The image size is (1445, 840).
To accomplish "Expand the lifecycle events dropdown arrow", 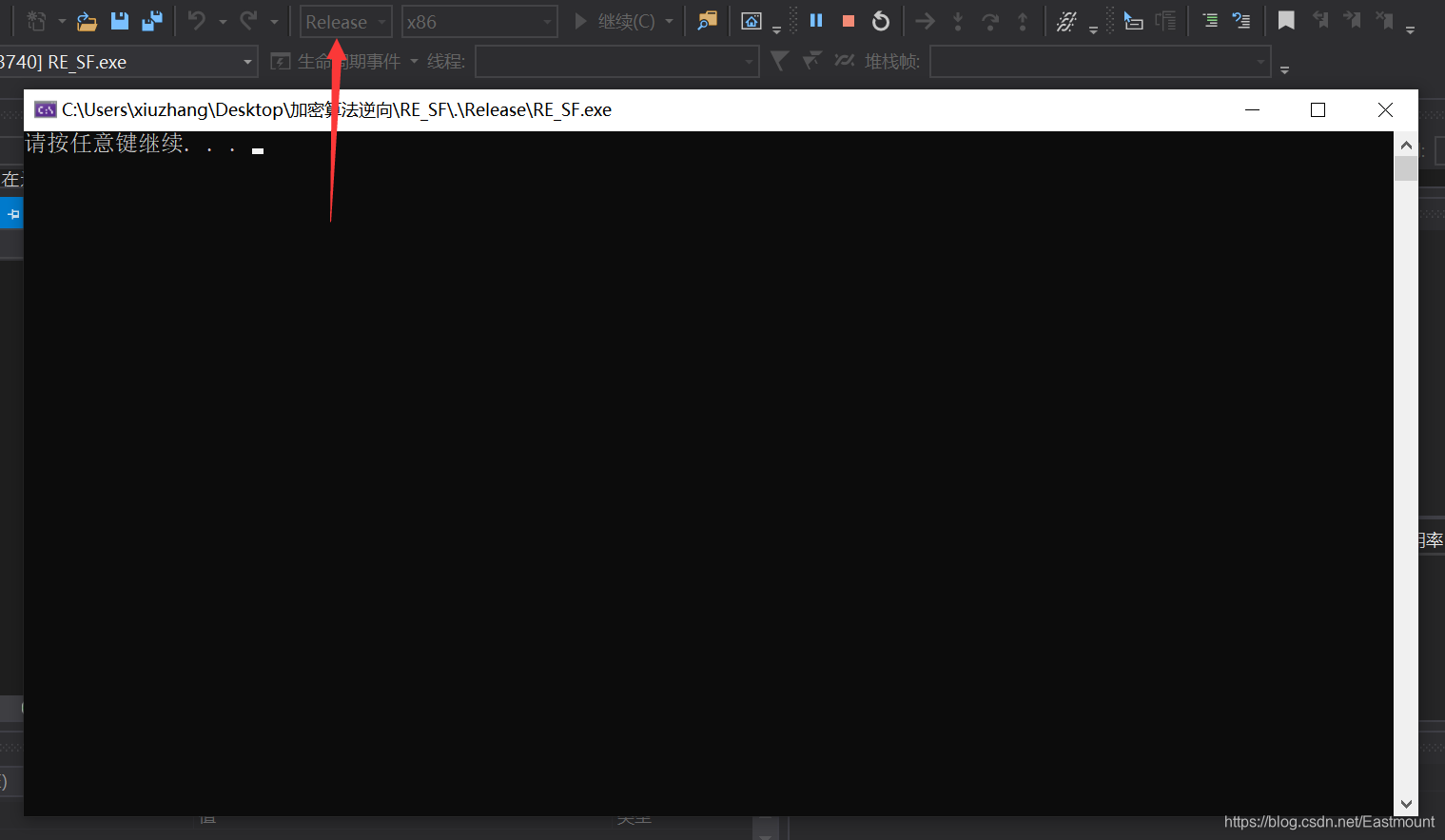I will (414, 62).
